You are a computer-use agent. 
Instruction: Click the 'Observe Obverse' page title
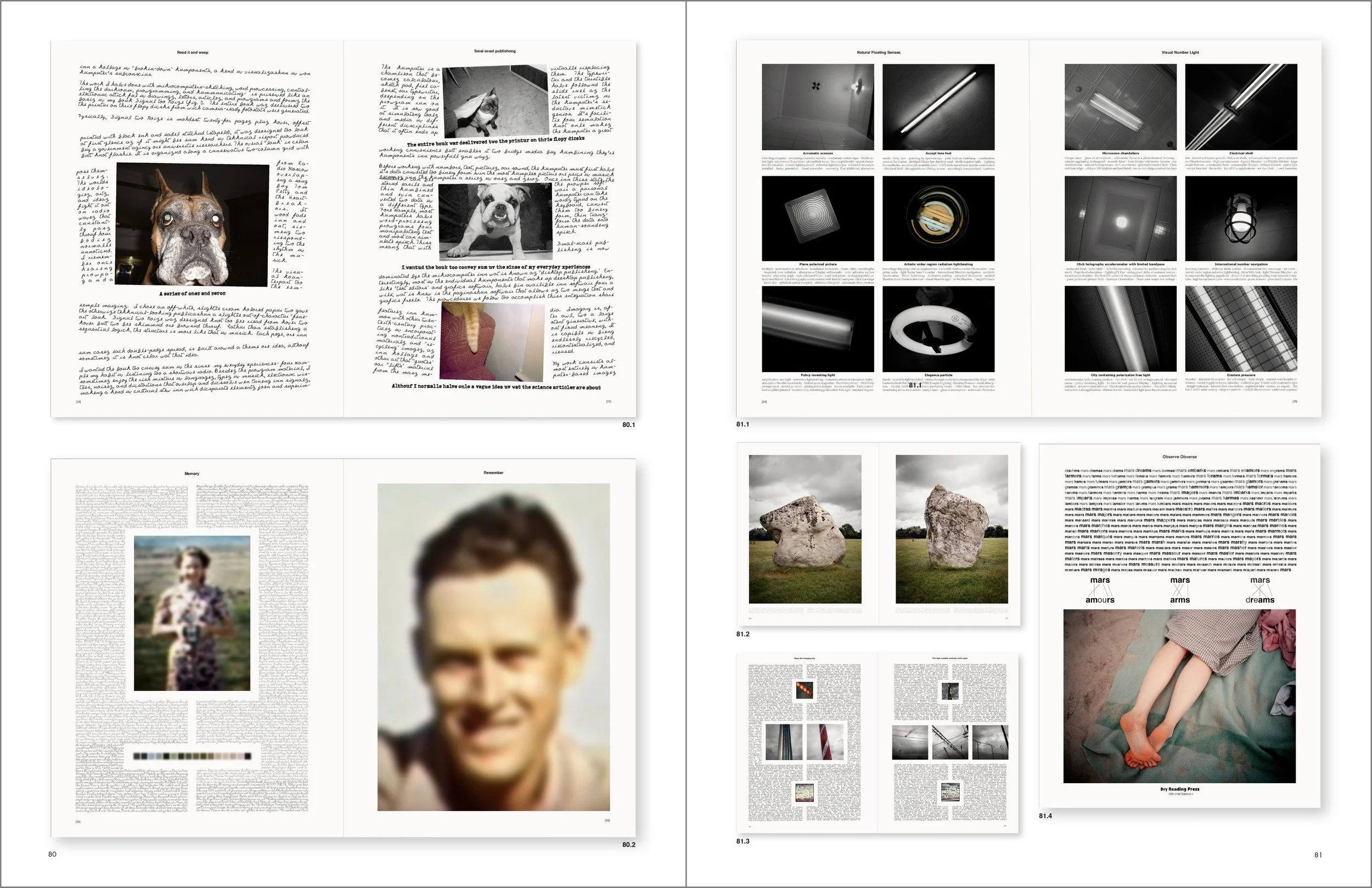pos(1179,457)
